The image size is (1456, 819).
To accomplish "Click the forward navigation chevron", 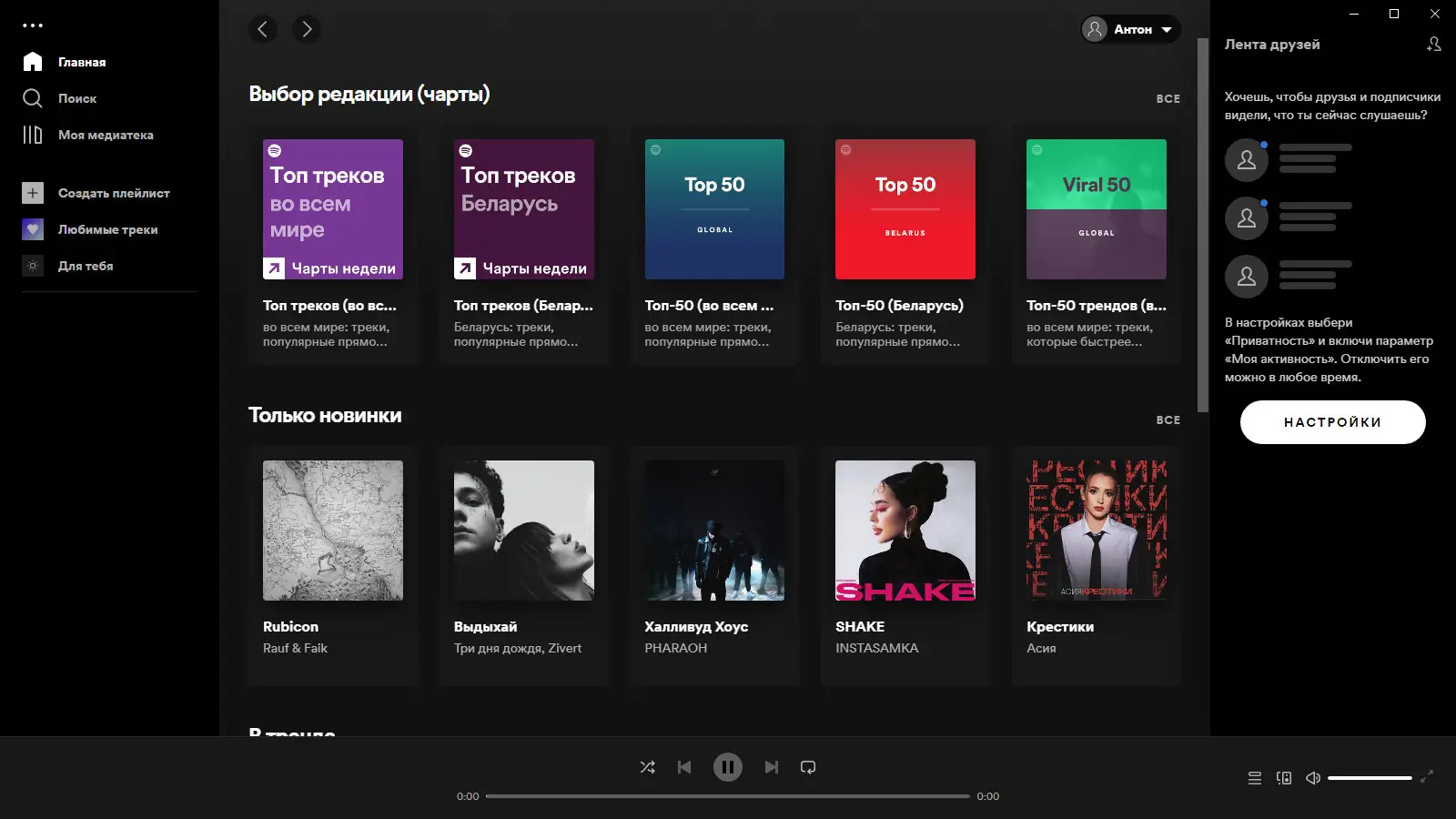I will 307,29.
